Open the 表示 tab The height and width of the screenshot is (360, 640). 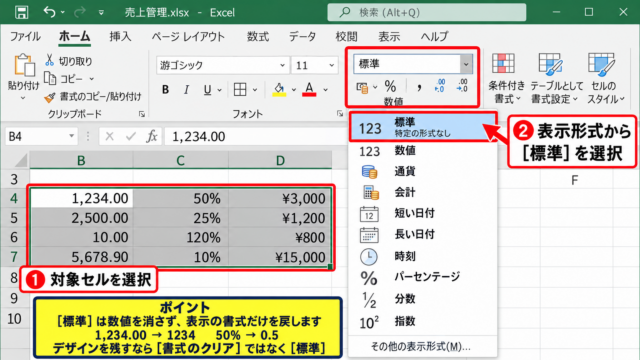[x=389, y=36]
